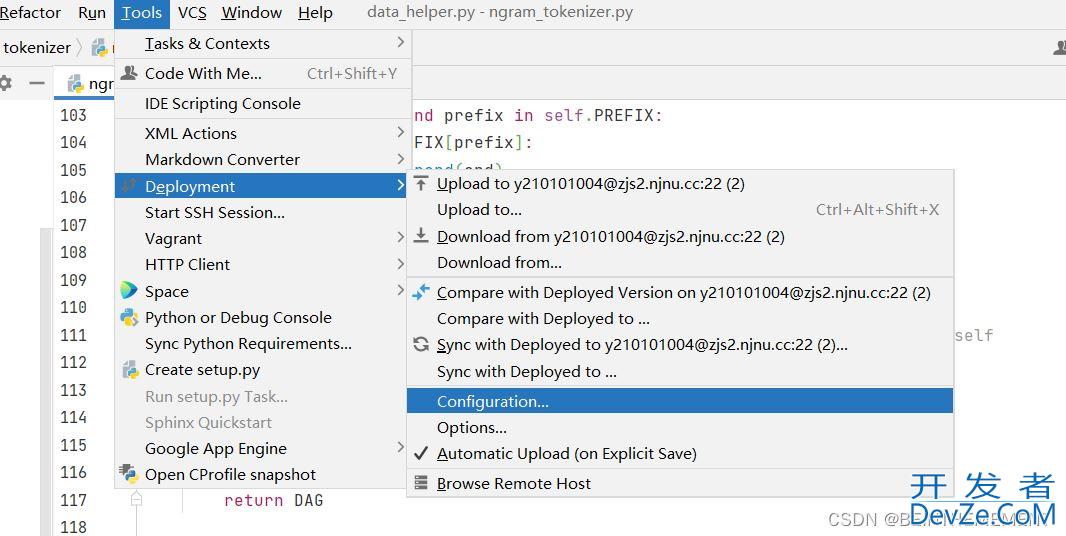Expand Markdown Converter submenu arrow
1066x536 pixels.
[400, 159]
